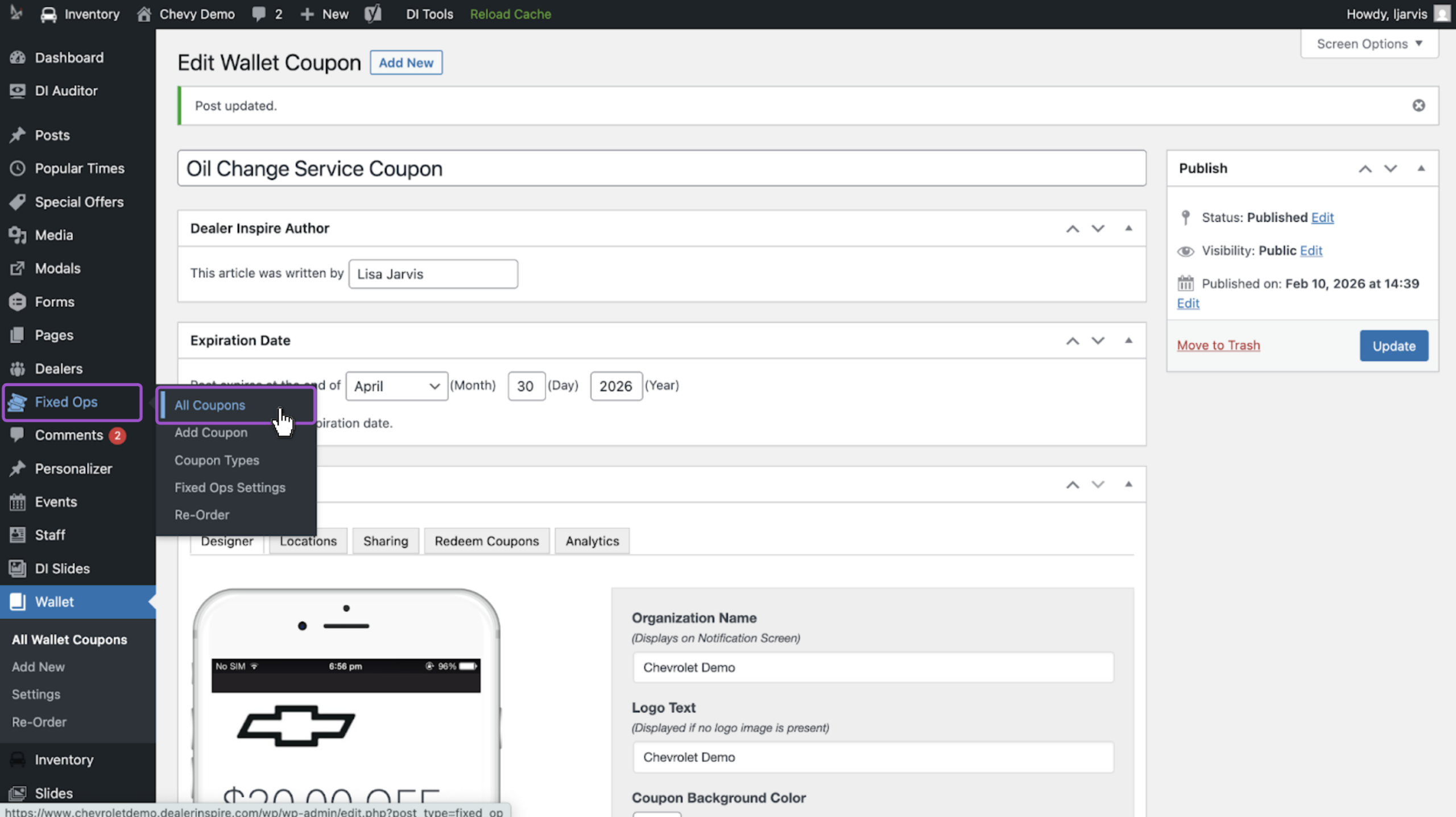Open Modals sidebar icon
Viewport: 1456px width, 817px height.
tap(18, 268)
